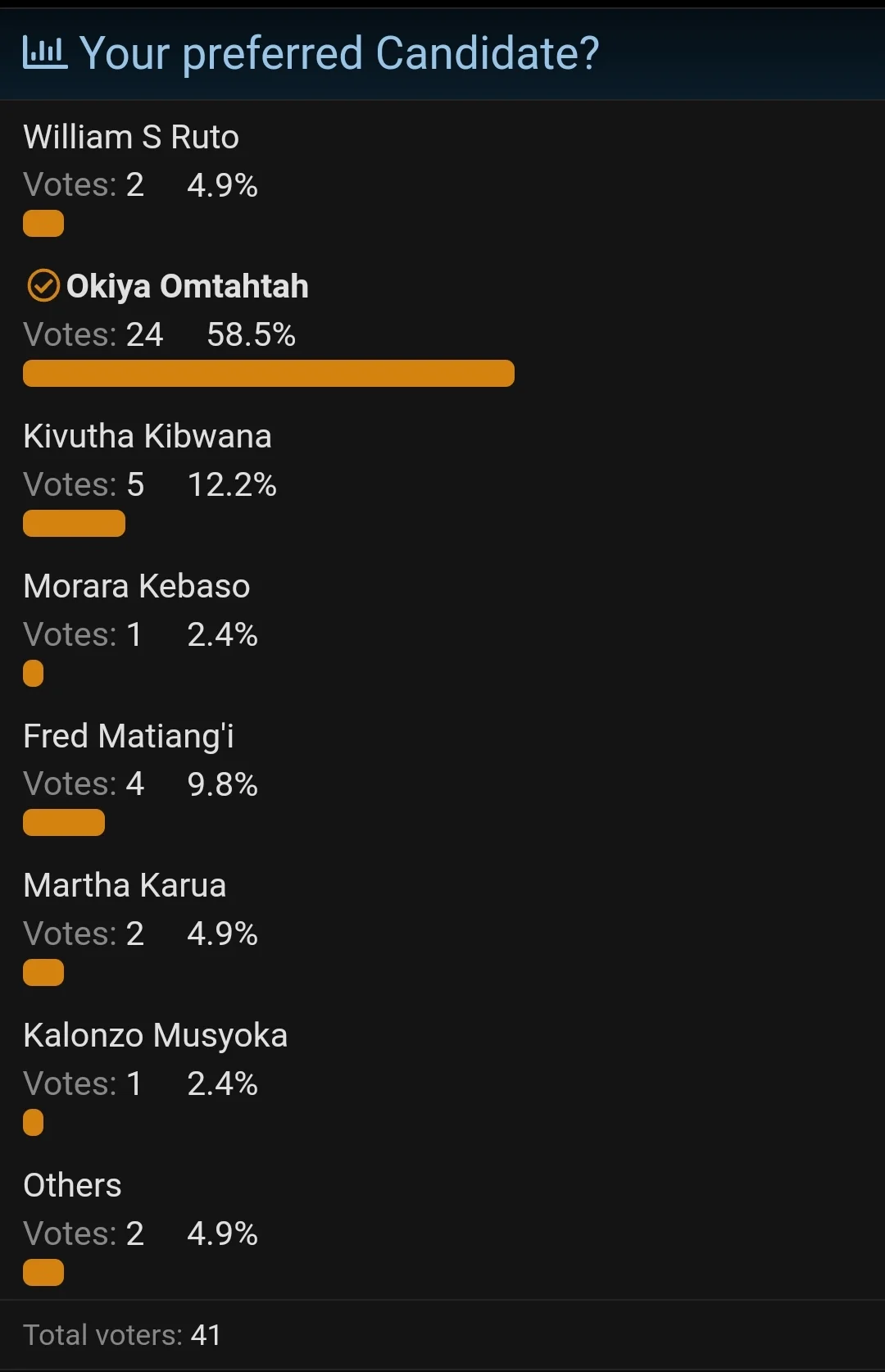Open the Total voters: 41 list

click(122, 1335)
